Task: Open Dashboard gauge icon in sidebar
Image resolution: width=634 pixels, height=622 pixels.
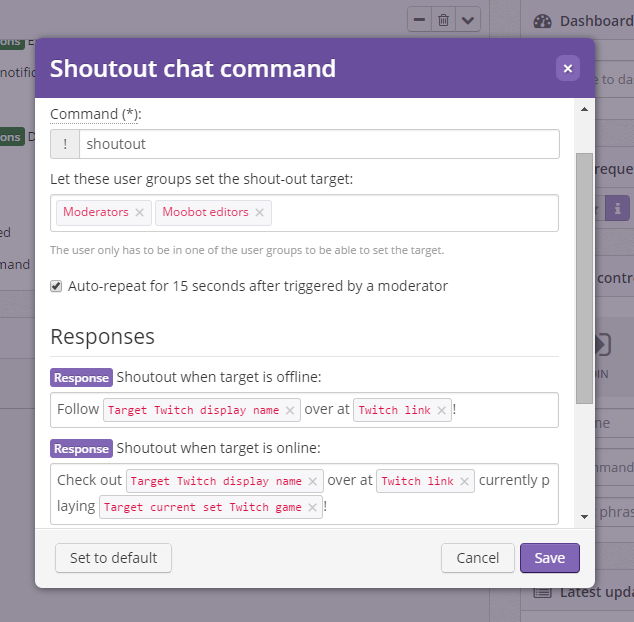Action: [542, 21]
